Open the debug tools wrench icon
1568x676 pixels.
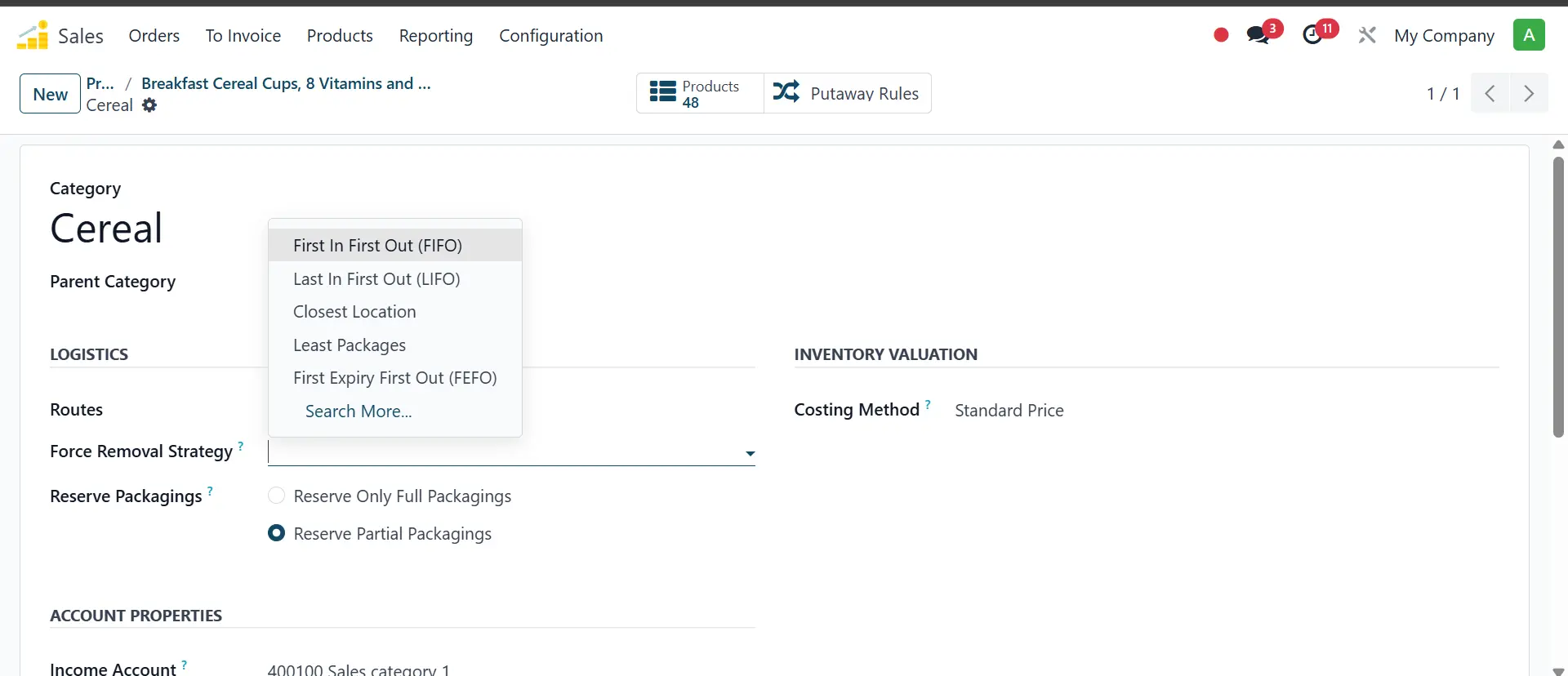coord(1367,35)
